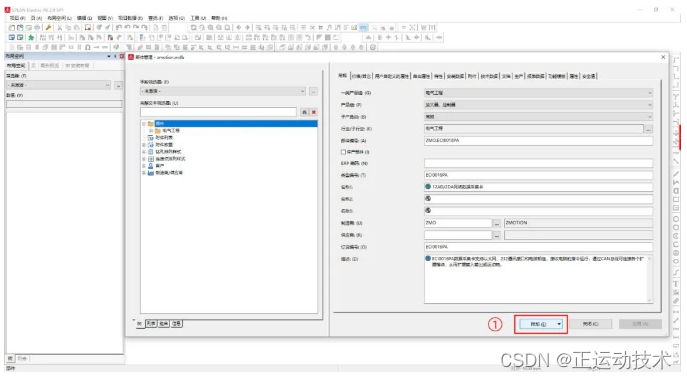
Task: Click the globe language icon in the 名称2 field
Action: click(428, 198)
